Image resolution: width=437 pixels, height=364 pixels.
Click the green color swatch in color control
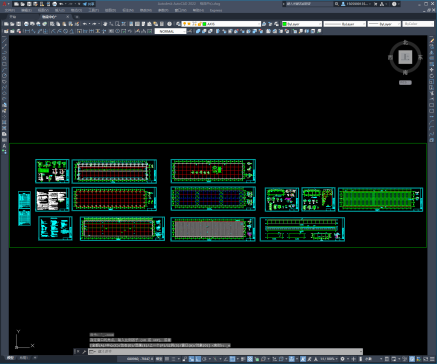point(285,24)
